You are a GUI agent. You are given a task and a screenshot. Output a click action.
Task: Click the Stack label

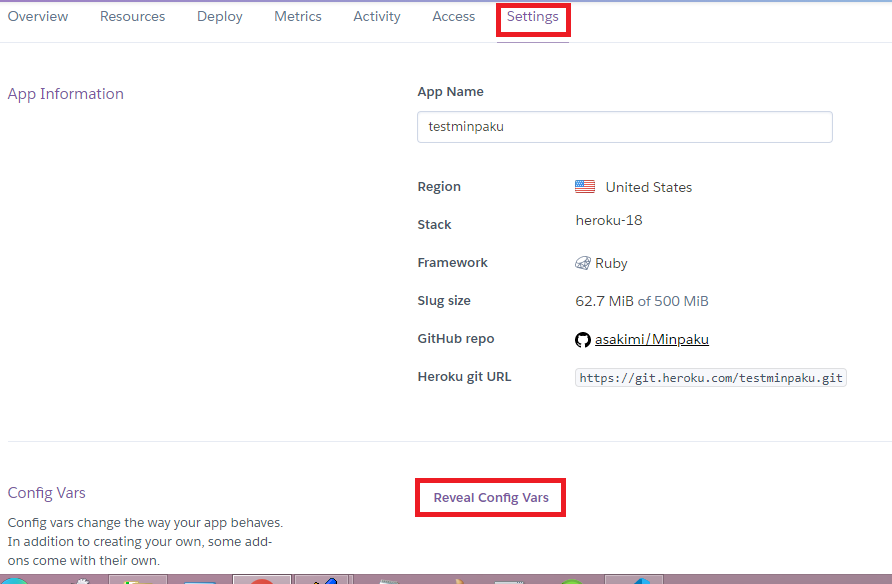pos(434,225)
